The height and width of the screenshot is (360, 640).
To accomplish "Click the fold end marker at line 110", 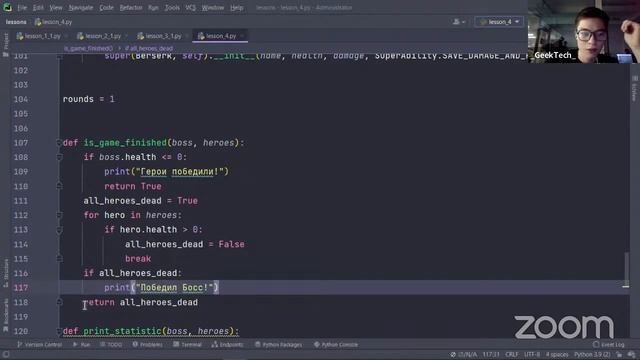I will [x=59, y=186].
